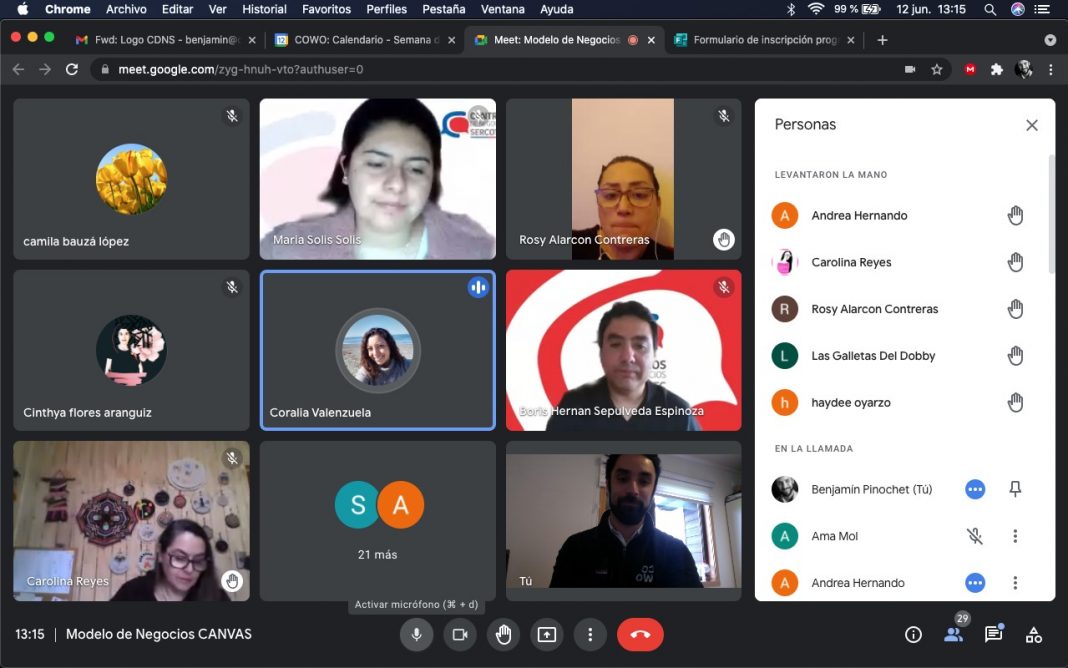This screenshot has width=1068, height=668.
Task: Click the present screen icon
Action: (x=546, y=634)
